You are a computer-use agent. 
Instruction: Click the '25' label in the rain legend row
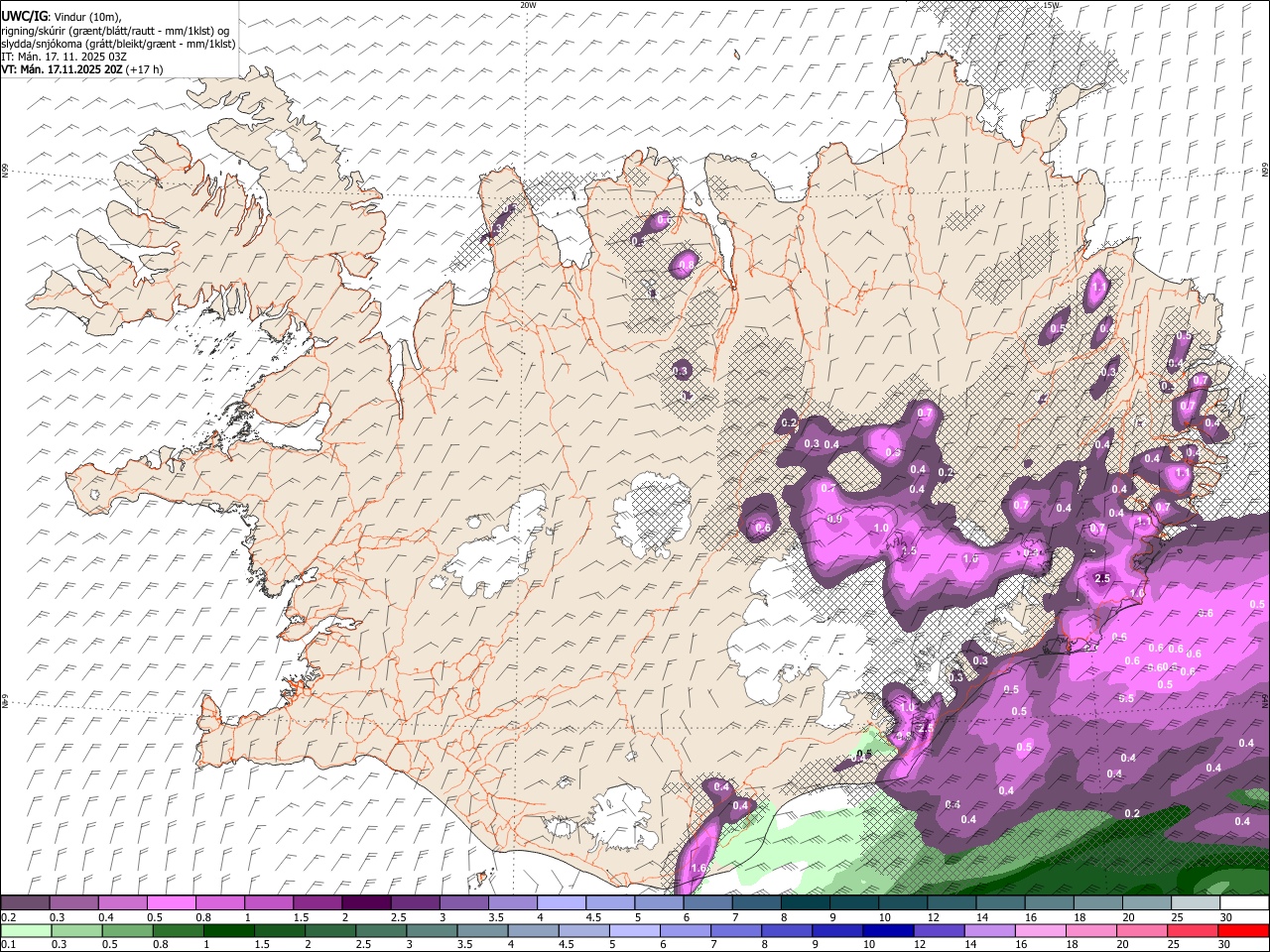point(1173,944)
